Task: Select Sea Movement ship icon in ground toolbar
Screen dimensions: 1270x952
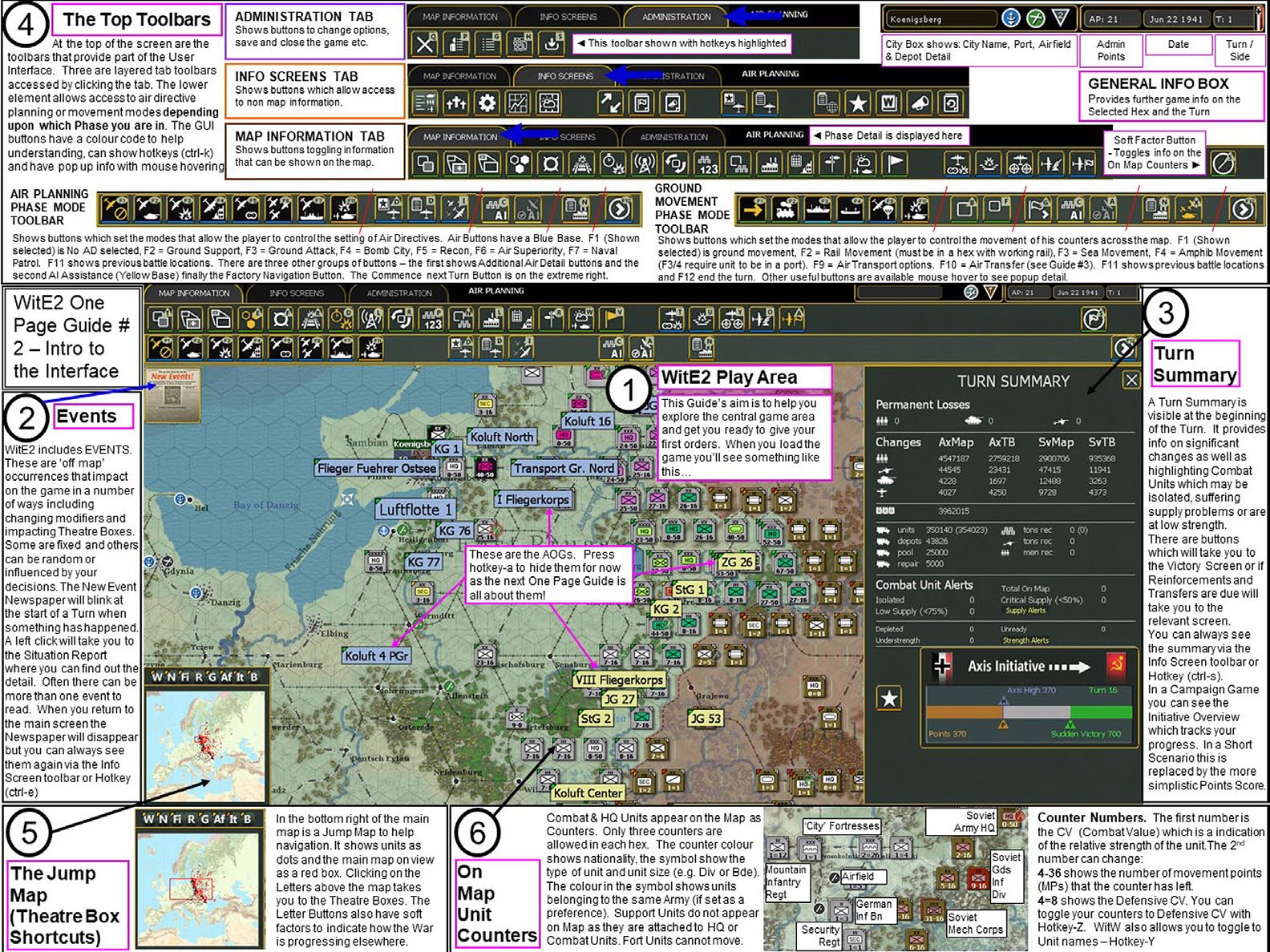Action: point(817,210)
